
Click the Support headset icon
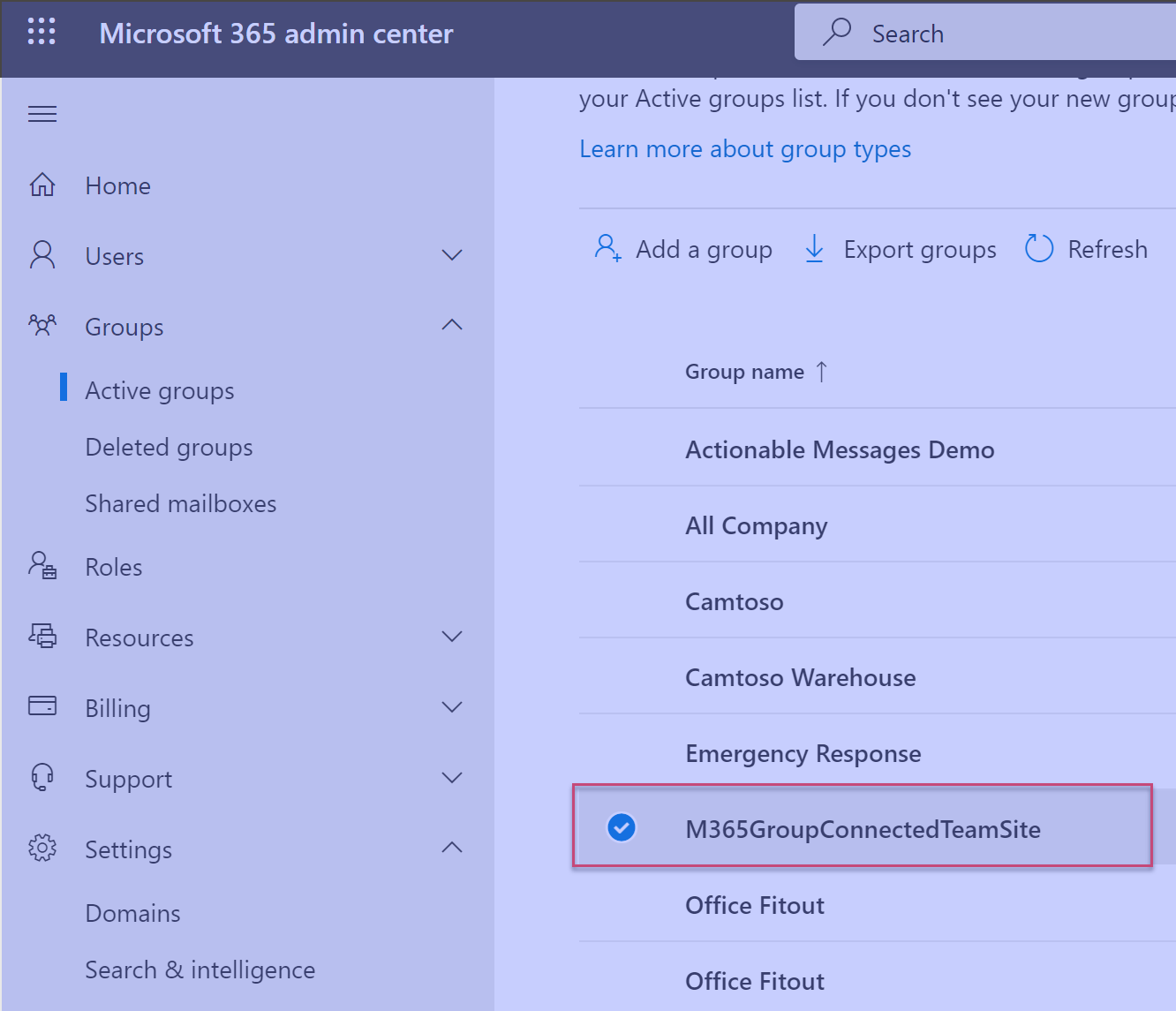42,778
